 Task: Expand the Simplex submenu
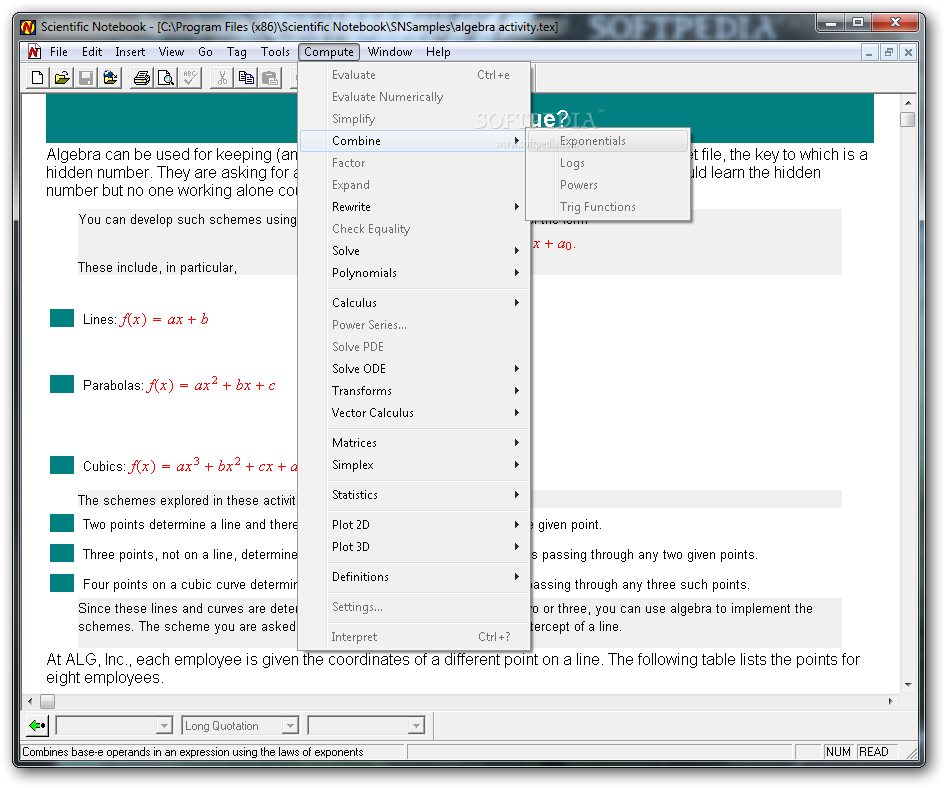[415, 465]
